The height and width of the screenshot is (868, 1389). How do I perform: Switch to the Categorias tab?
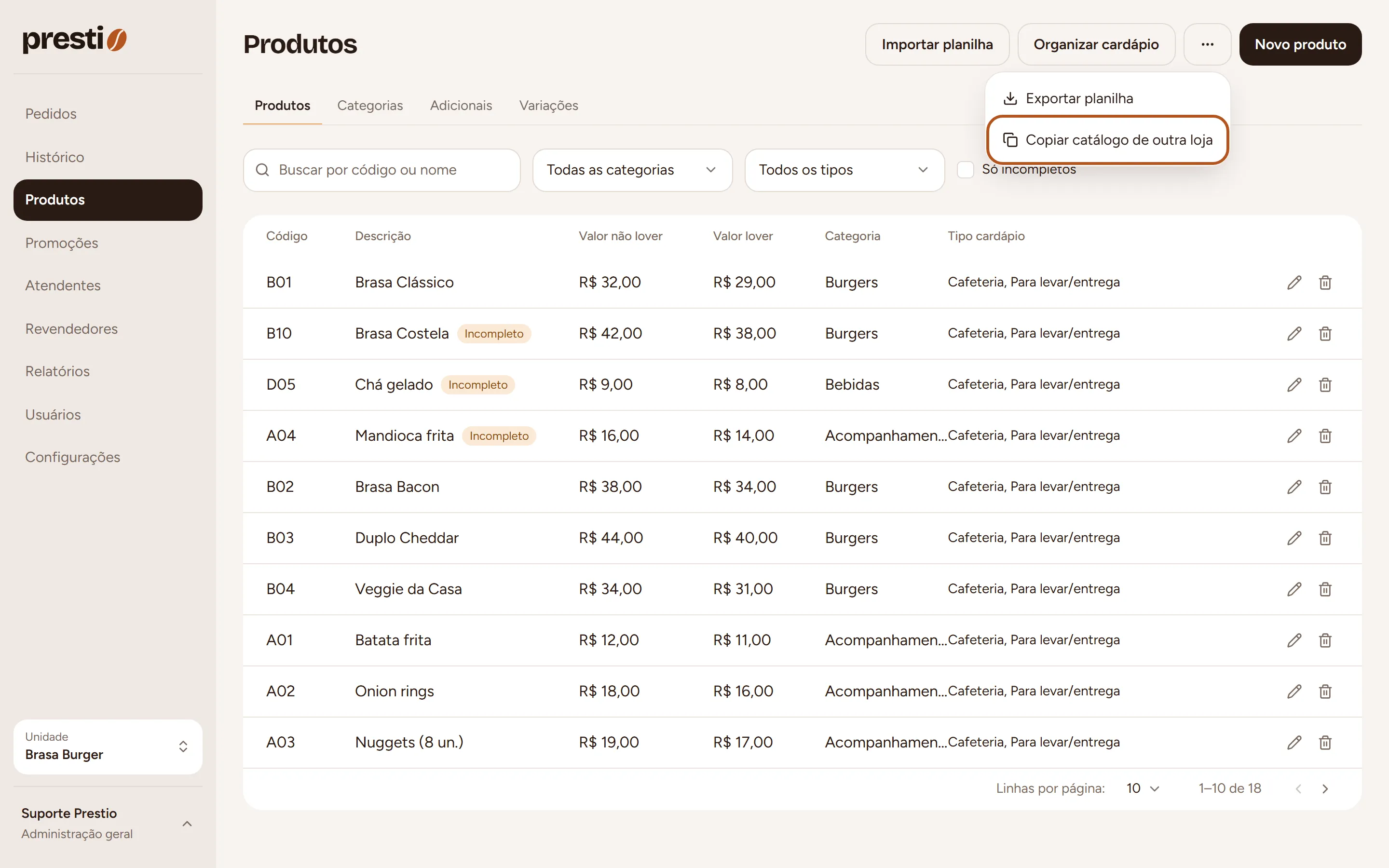click(369, 106)
